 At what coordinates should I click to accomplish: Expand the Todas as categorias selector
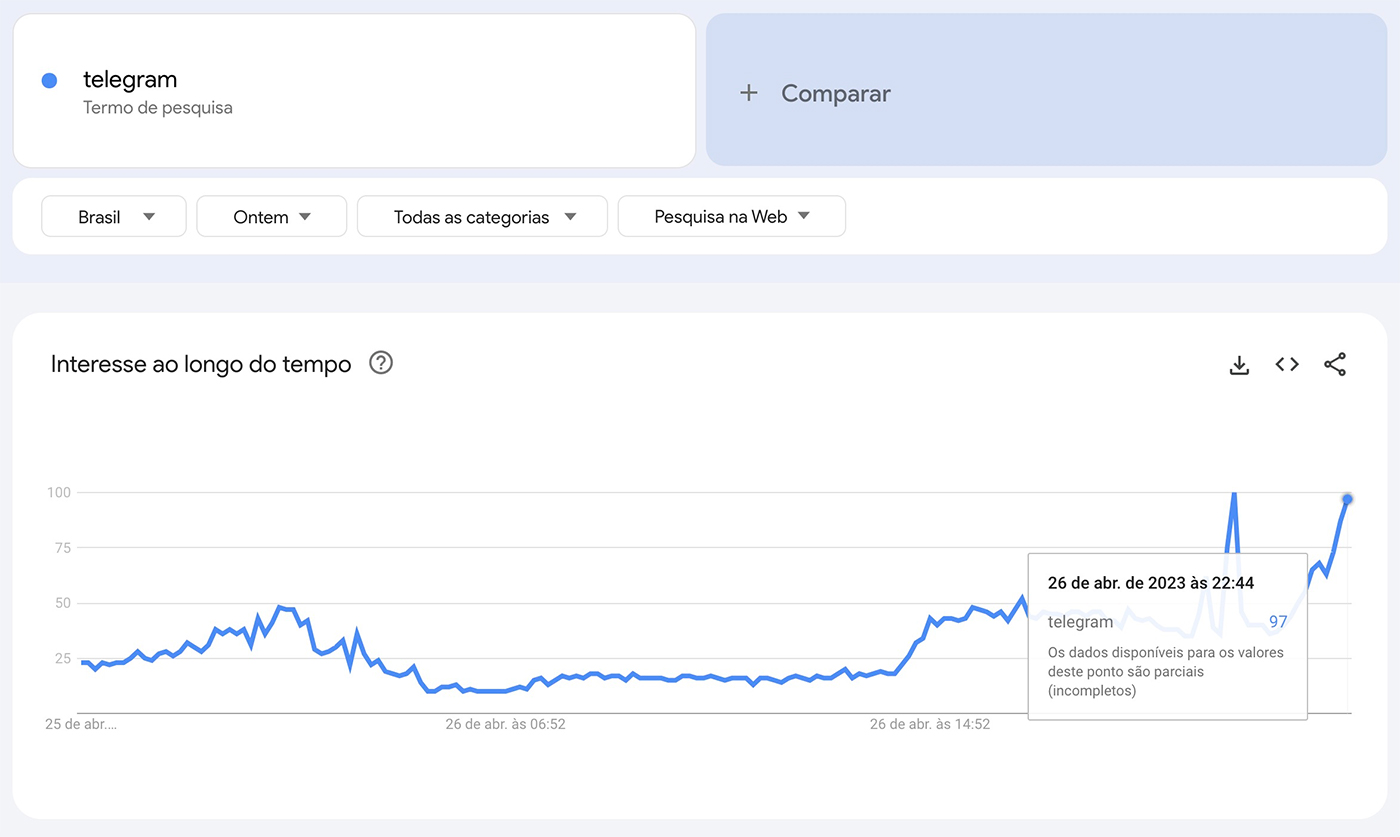[x=482, y=215]
